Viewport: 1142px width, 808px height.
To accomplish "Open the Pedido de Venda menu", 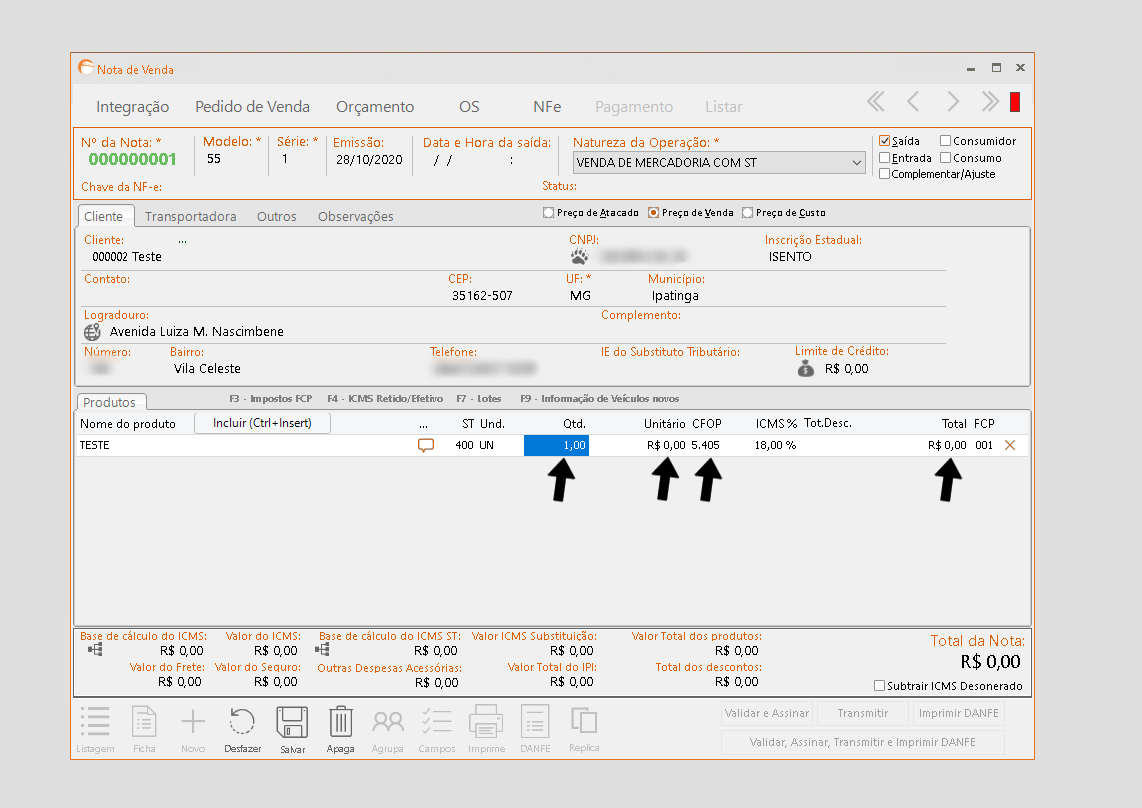I will pos(252,106).
